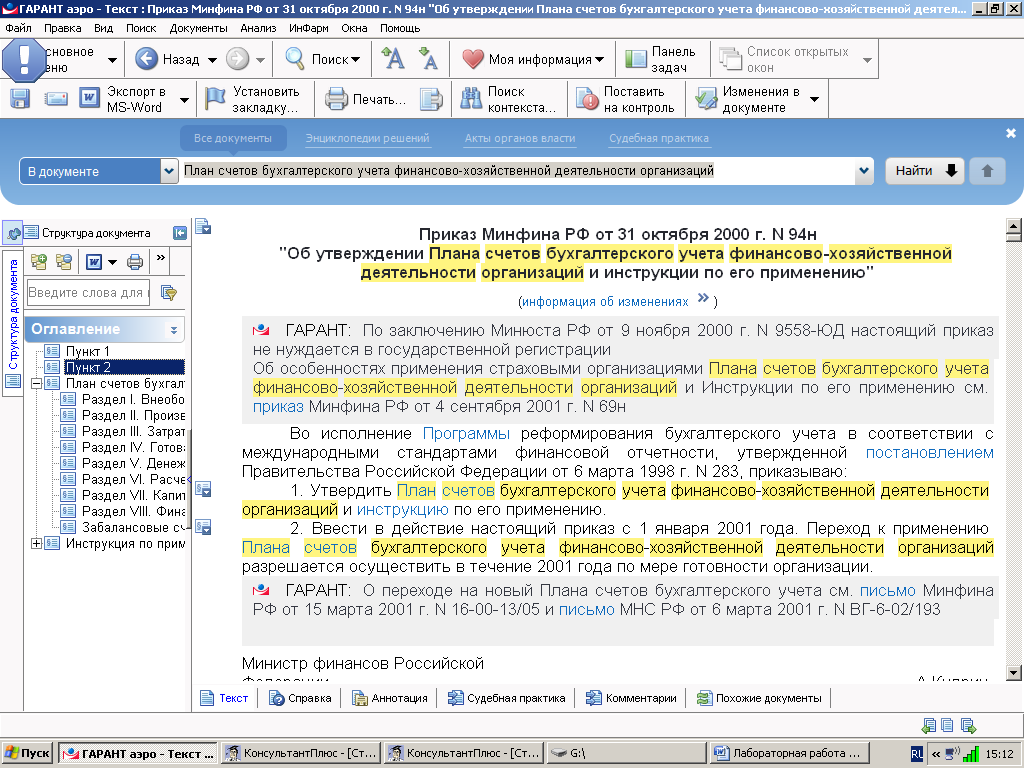Open информация об изменениях link
1024x768 pixels.
(605, 302)
